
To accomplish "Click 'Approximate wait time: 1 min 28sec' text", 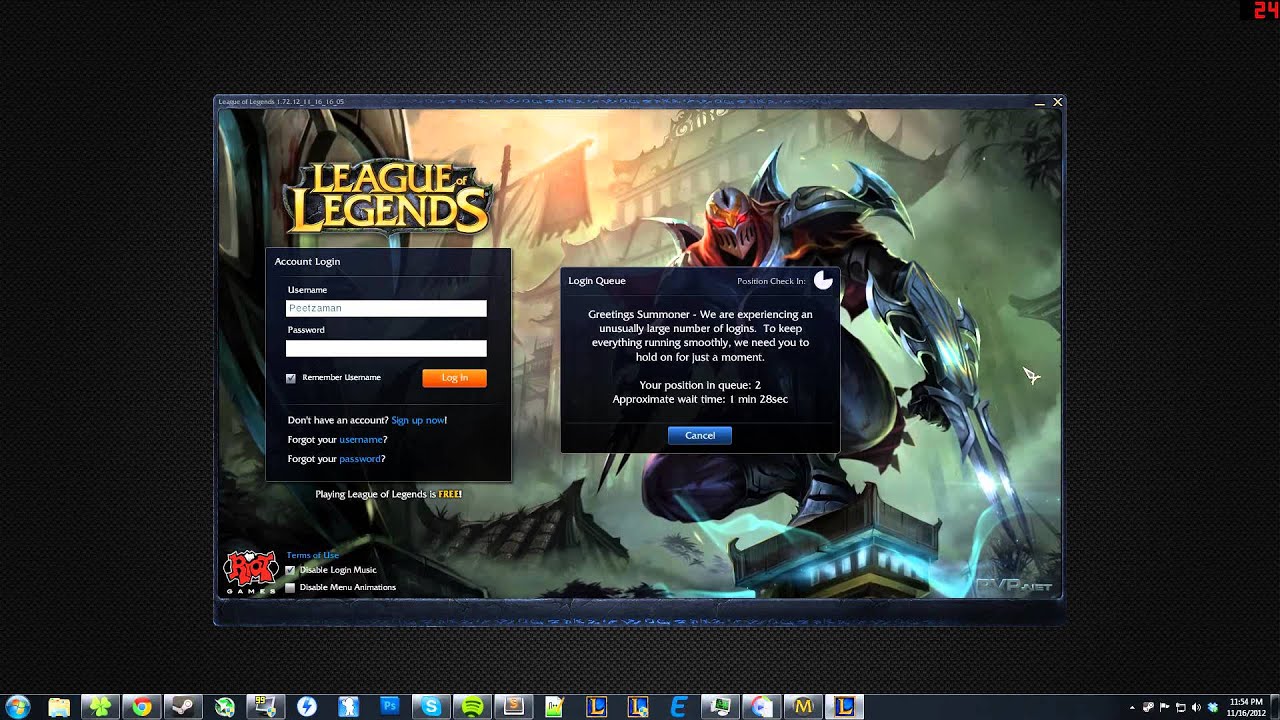I will pos(700,399).
